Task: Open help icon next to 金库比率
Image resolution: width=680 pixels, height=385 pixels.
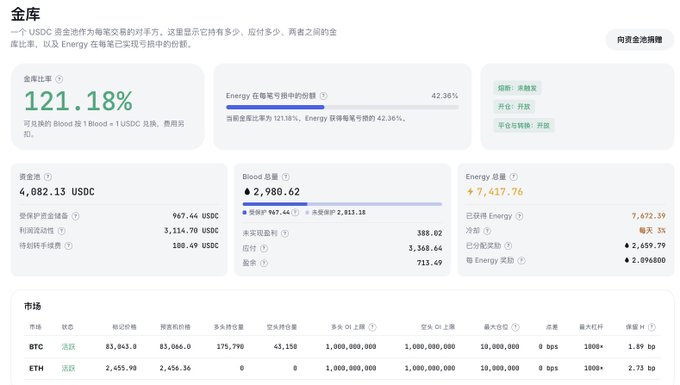Action: [59, 79]
